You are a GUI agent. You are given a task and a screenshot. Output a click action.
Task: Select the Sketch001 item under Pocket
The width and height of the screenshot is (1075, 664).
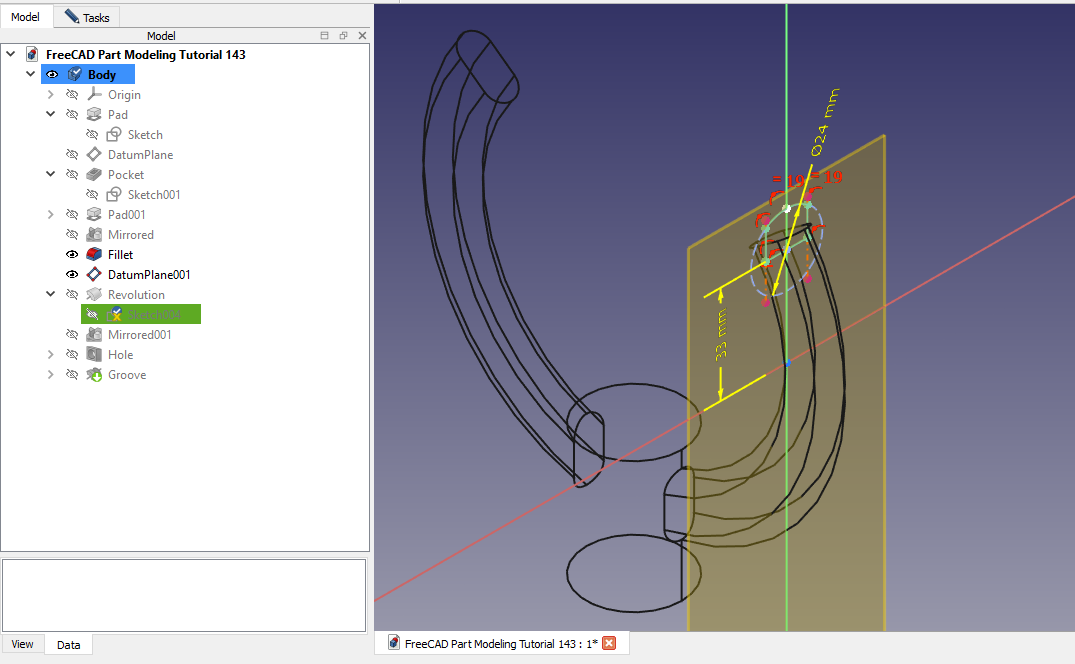click(153, 195)
